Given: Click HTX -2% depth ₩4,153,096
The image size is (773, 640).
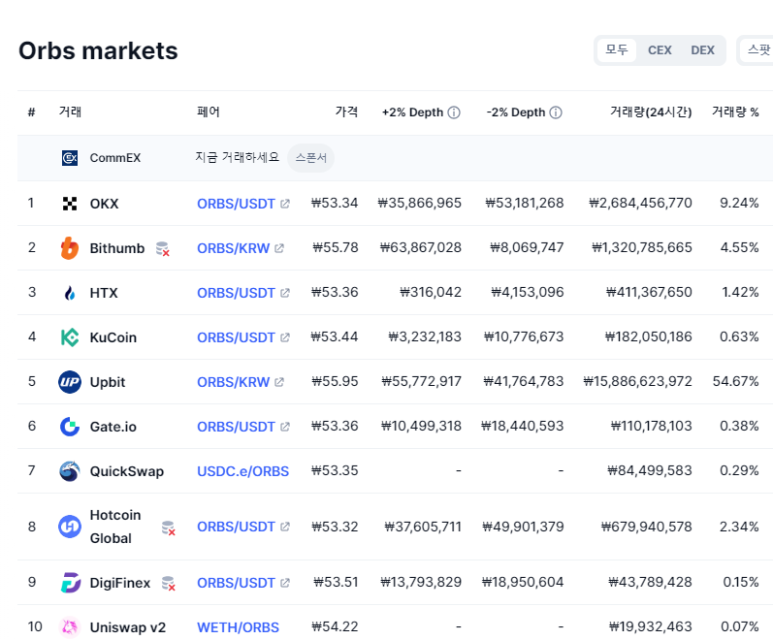Looking at the screenshot, I should click(527, 292).
